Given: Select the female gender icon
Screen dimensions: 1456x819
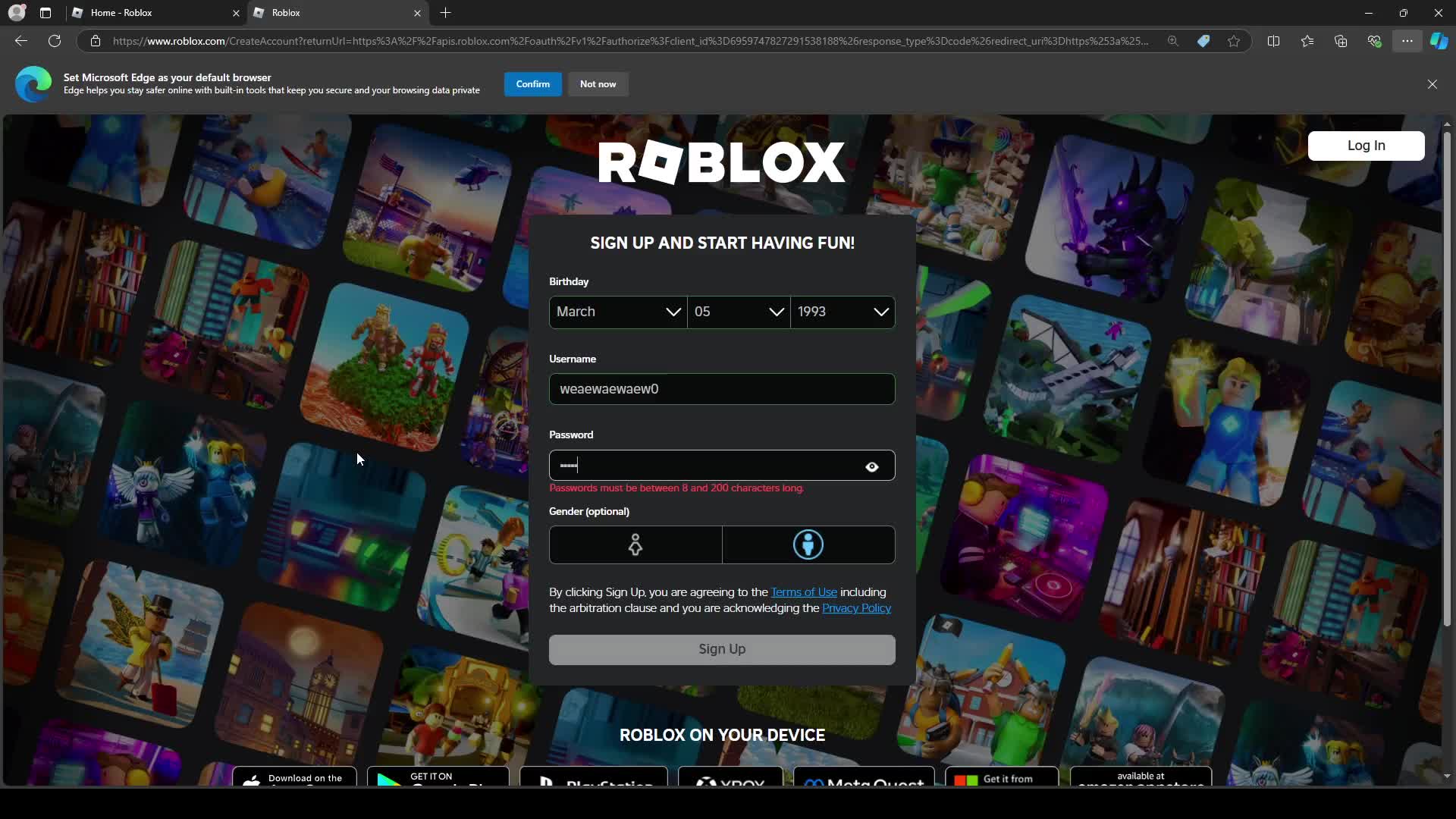Looking at the screenshot, I should pyautogui.click(x=635, y=544).
